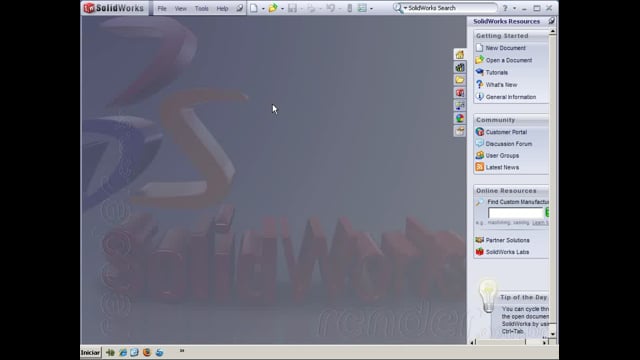
Task: Toggle the SolidWorks Resources panel pushpin
Action: point(551,21)
